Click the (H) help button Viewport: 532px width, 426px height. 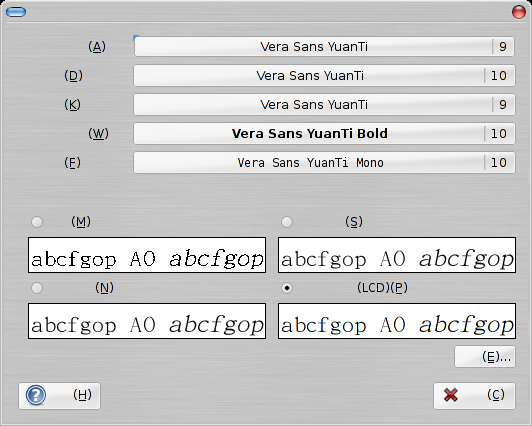pyautogui.click(x=59, y=395)
